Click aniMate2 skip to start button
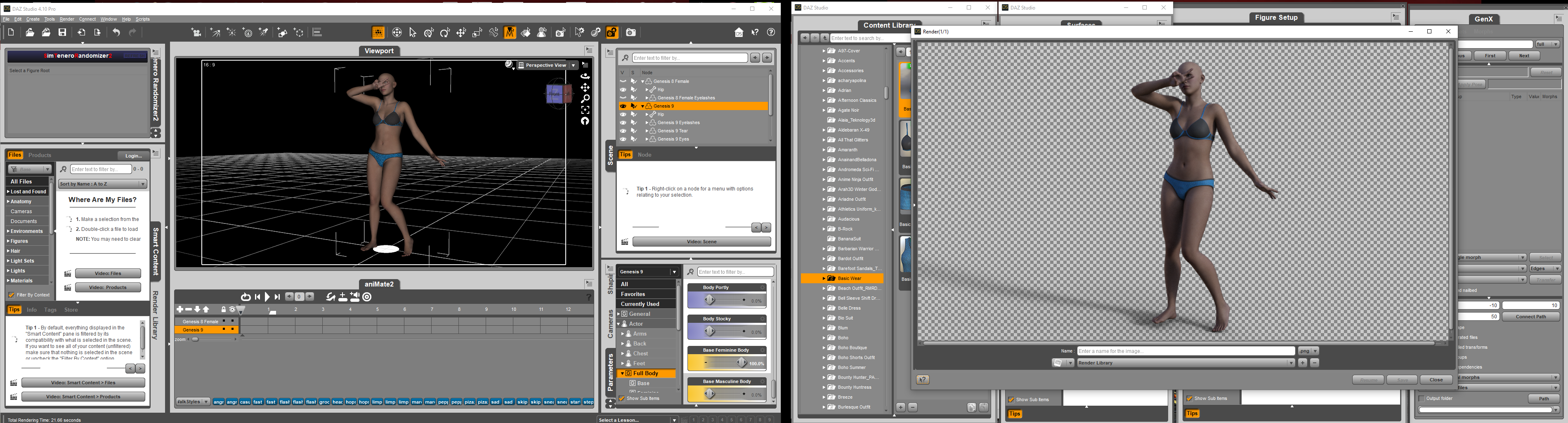 pyautogui.click(x=257, y=297)
